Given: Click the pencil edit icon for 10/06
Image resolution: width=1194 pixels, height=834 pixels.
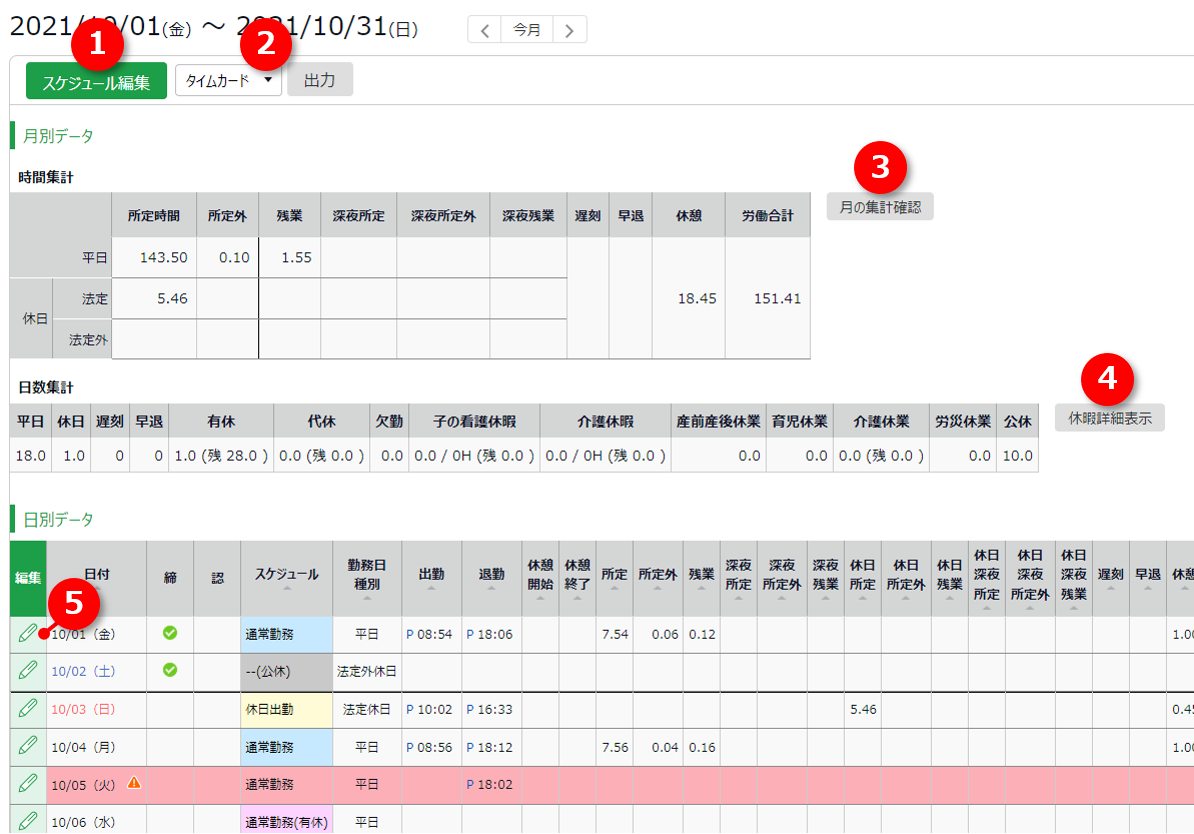Looking at the screenshot, I should coord(28,821).
